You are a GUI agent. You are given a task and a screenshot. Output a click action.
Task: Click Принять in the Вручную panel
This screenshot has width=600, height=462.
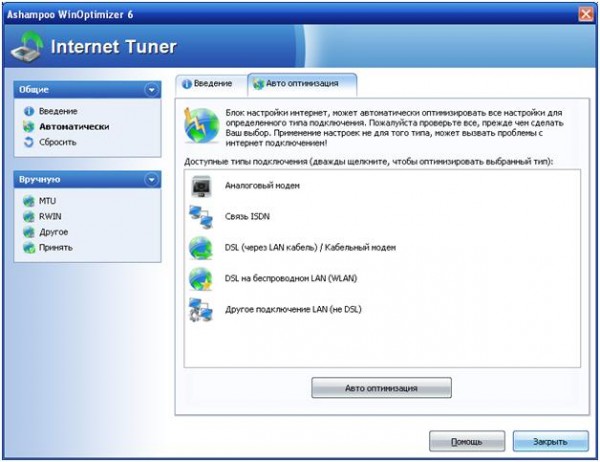pyautogui.click(x=56, y=248)
